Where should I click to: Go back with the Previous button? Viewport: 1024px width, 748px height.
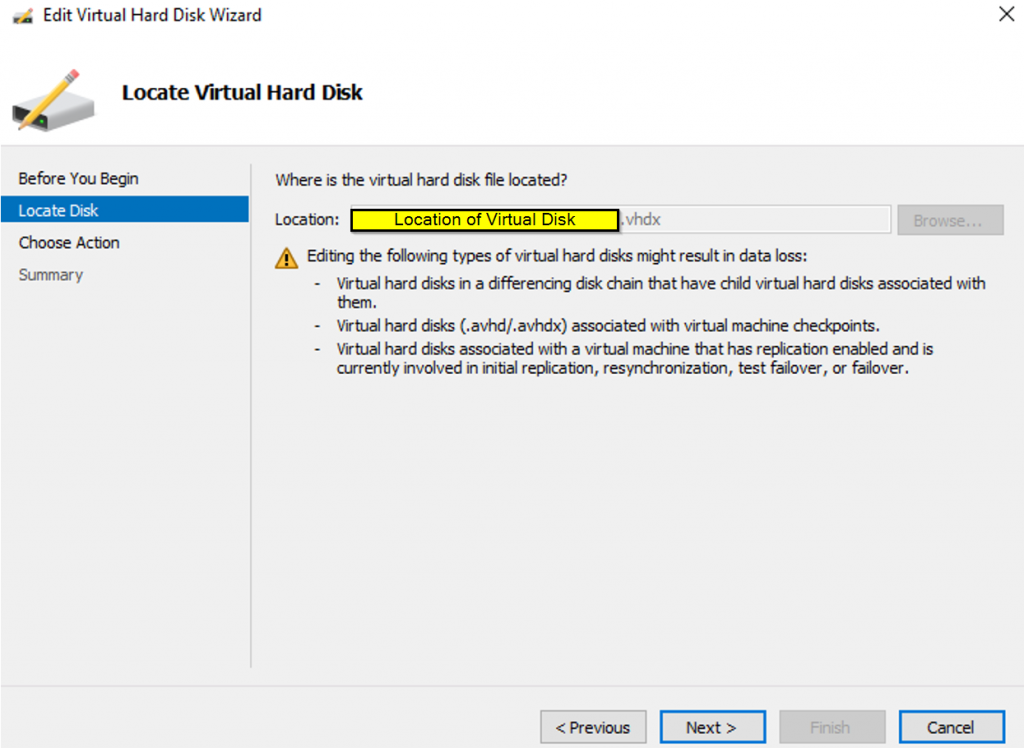coord(593,727)
